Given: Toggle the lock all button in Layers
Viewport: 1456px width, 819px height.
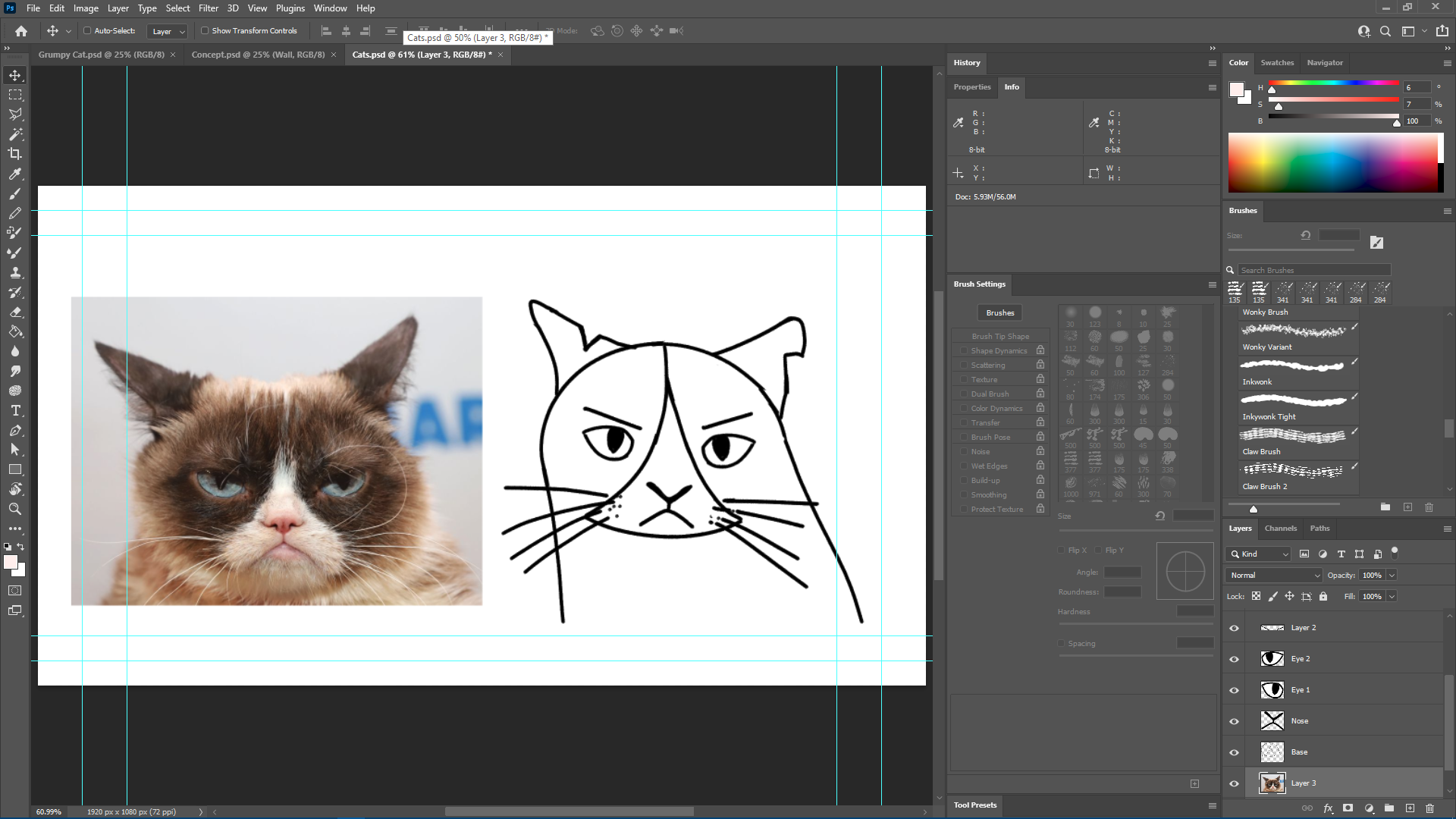Looking at the screenshot, I should click(1323, 596).
